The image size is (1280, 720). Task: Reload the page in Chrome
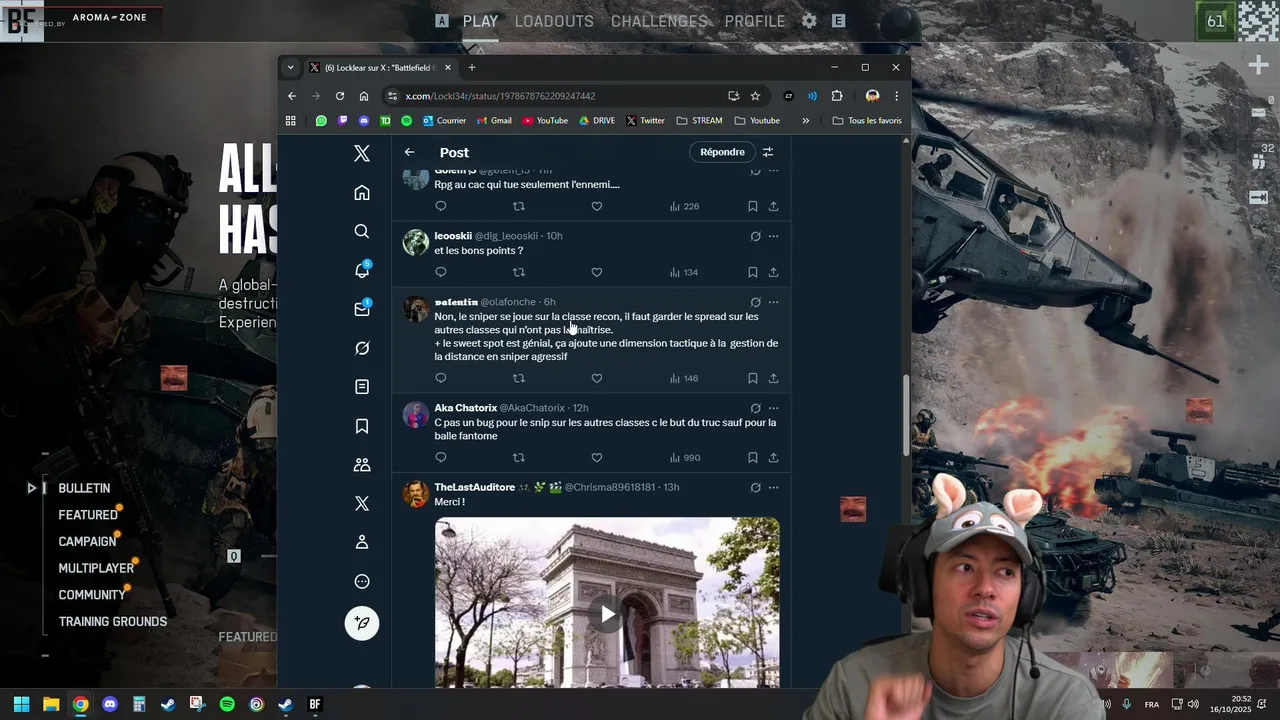coord(340,96)
